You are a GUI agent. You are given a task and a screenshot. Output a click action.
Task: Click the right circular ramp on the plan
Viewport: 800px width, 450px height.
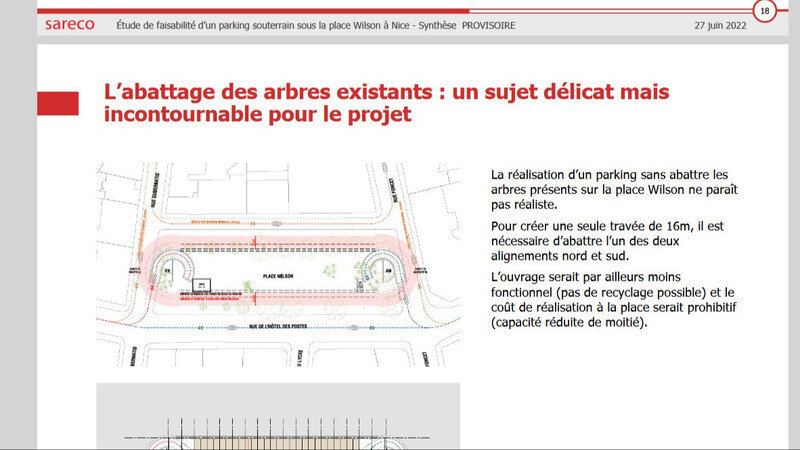coord(386,270)
